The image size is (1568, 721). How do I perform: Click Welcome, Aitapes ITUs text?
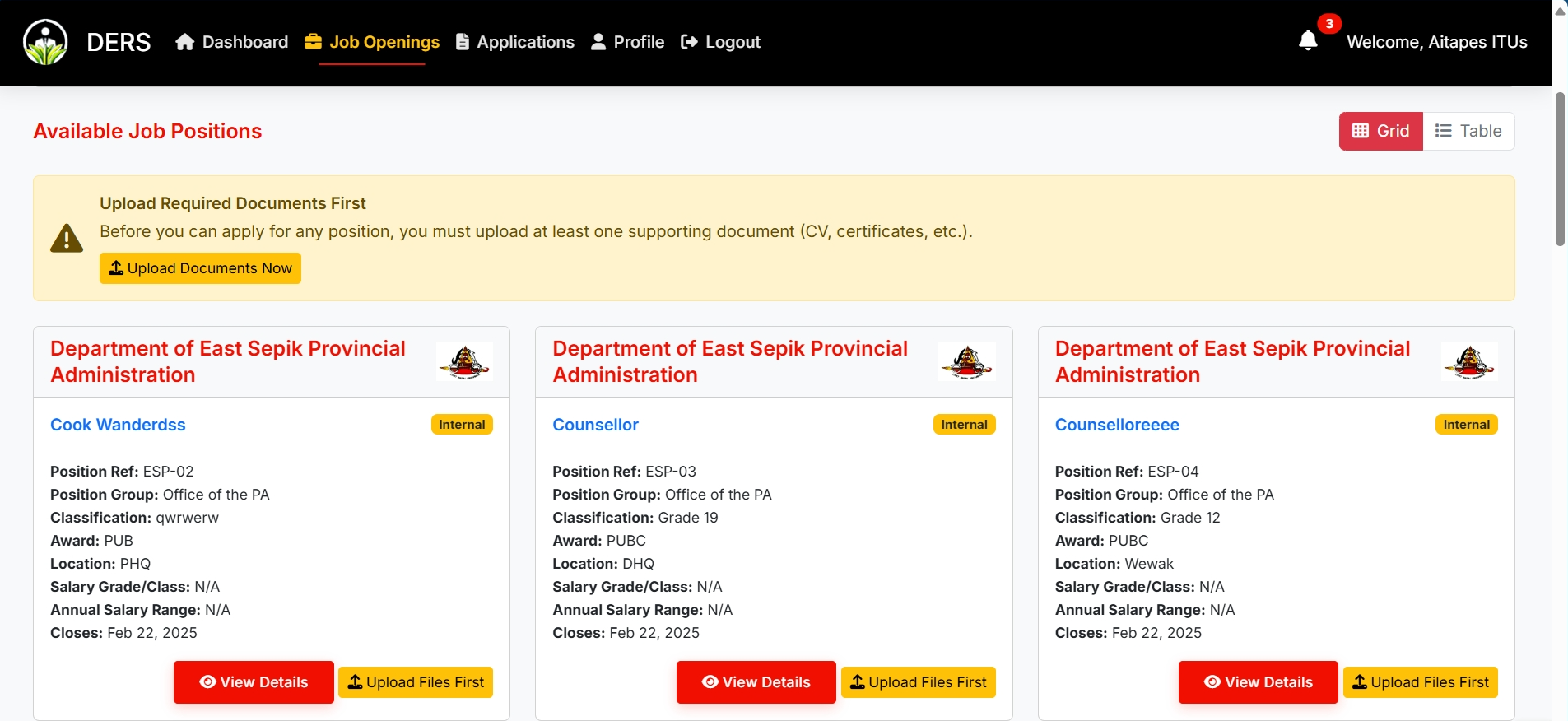pyautogui.click(x=1437, y=42)
